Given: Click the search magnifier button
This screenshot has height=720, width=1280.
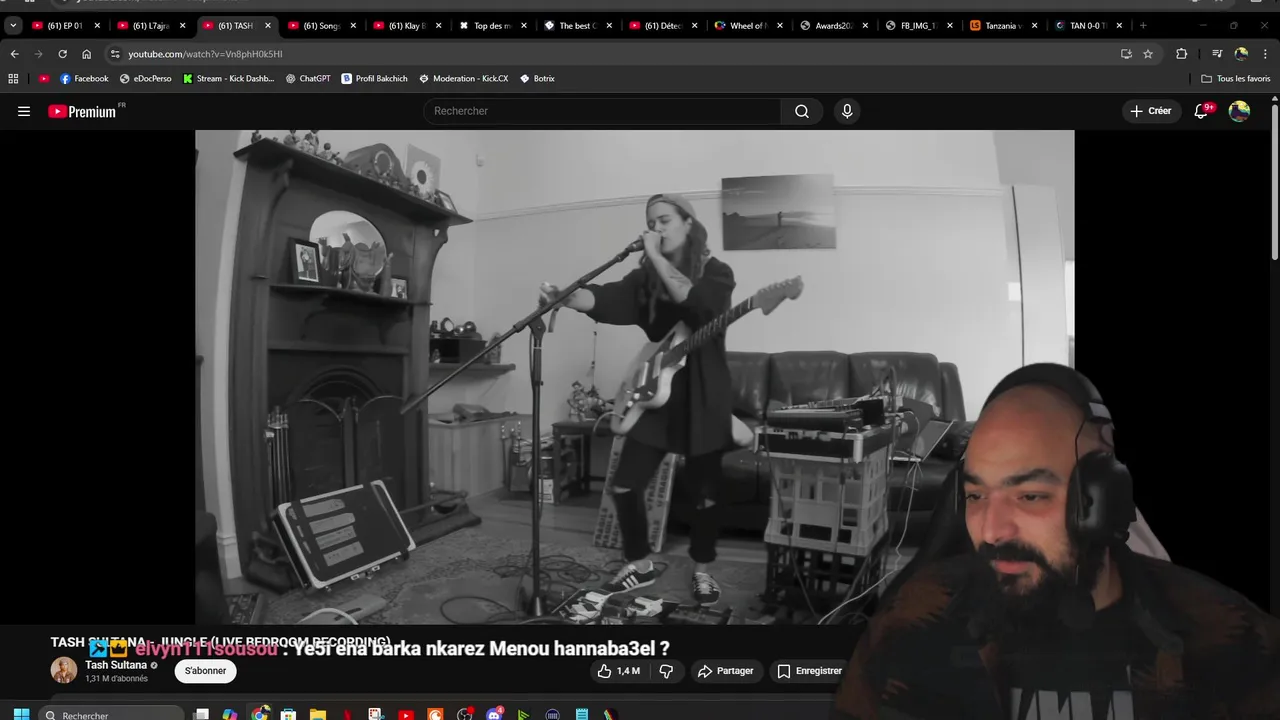Looking at the screenshot, I should coord(801,111).
